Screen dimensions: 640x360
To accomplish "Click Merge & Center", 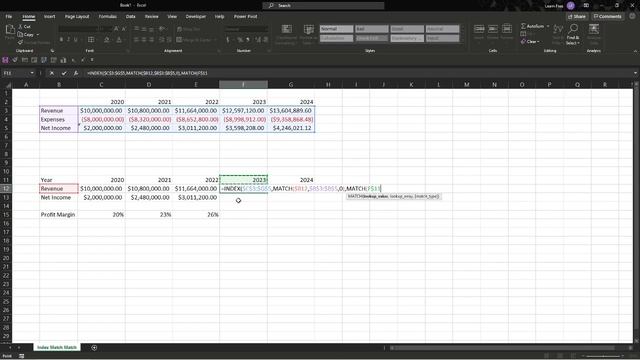I will click(196, 40).
